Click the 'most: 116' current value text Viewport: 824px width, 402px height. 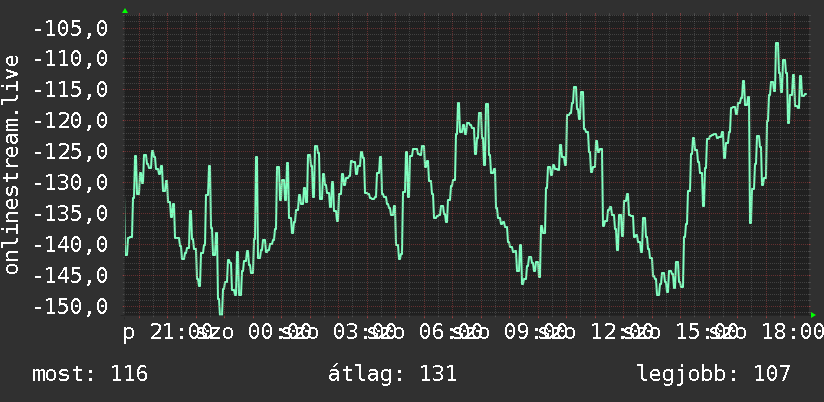click(90, 374)
